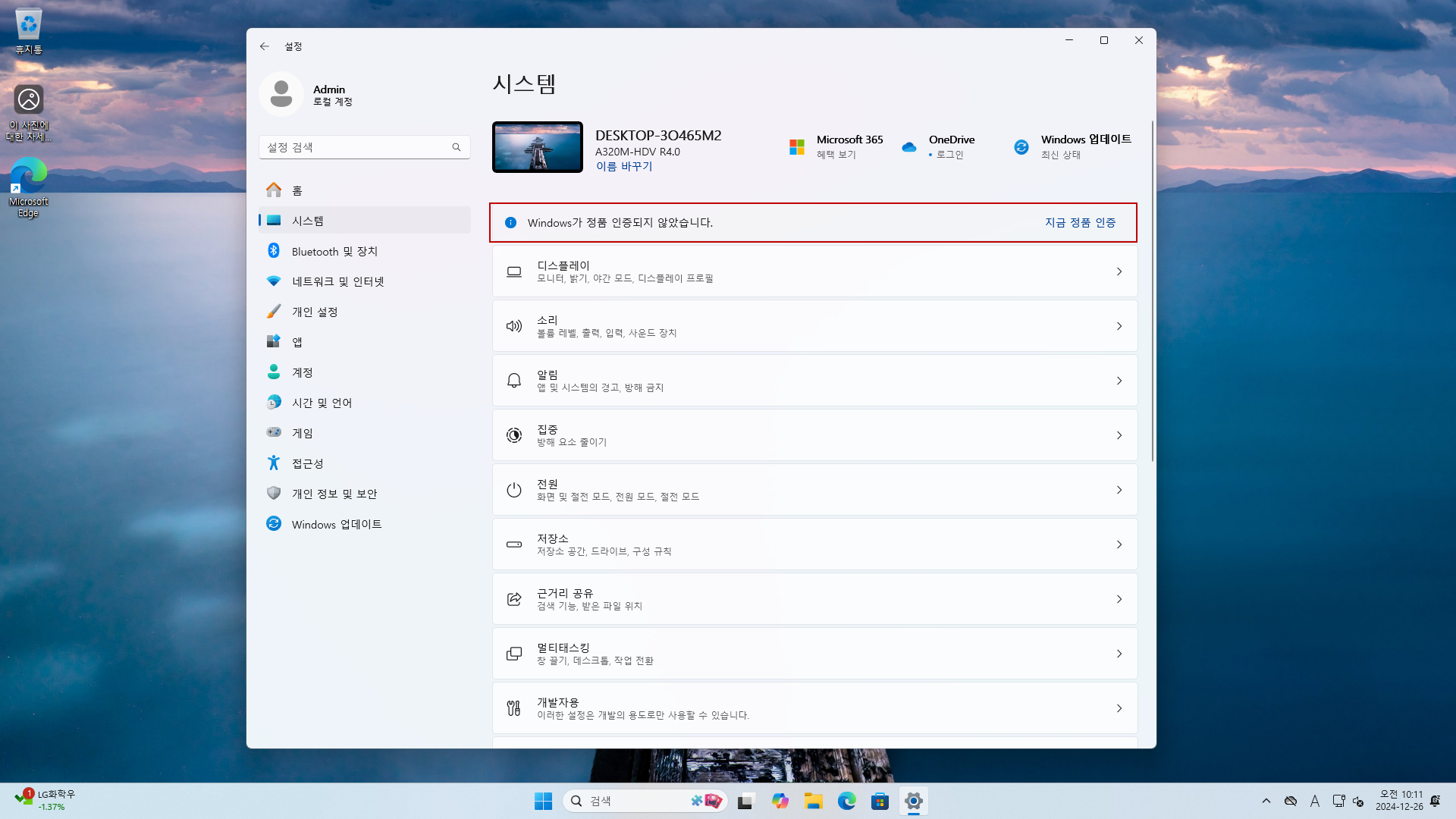1456x819 pixels.
Task: Open 개인 설정 (personalization) section
Action: [314, 311]
